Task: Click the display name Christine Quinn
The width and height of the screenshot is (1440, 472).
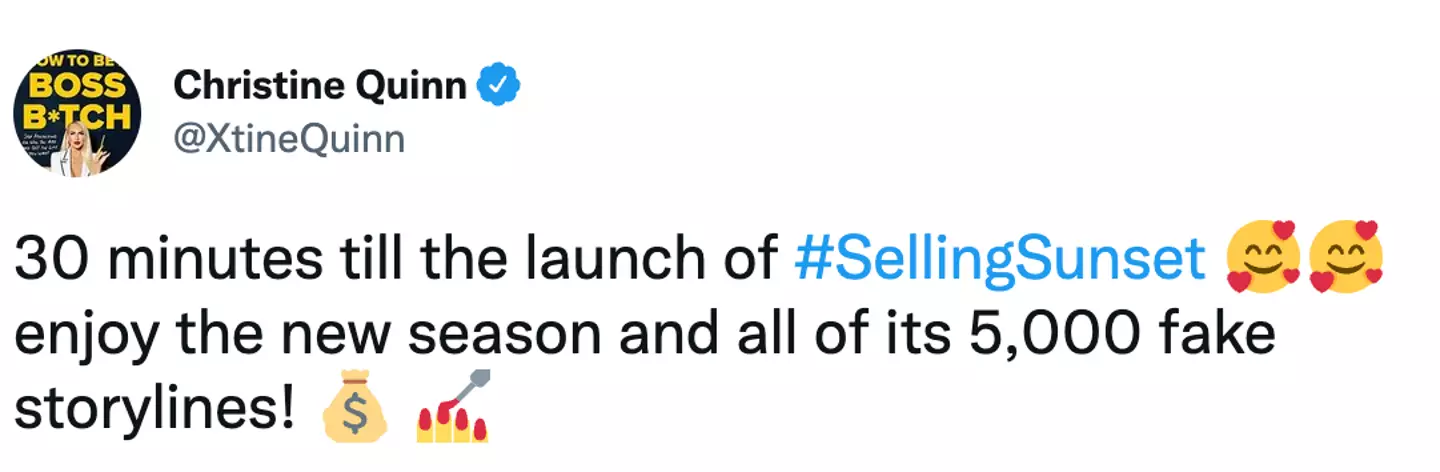Action: point(320,87)
